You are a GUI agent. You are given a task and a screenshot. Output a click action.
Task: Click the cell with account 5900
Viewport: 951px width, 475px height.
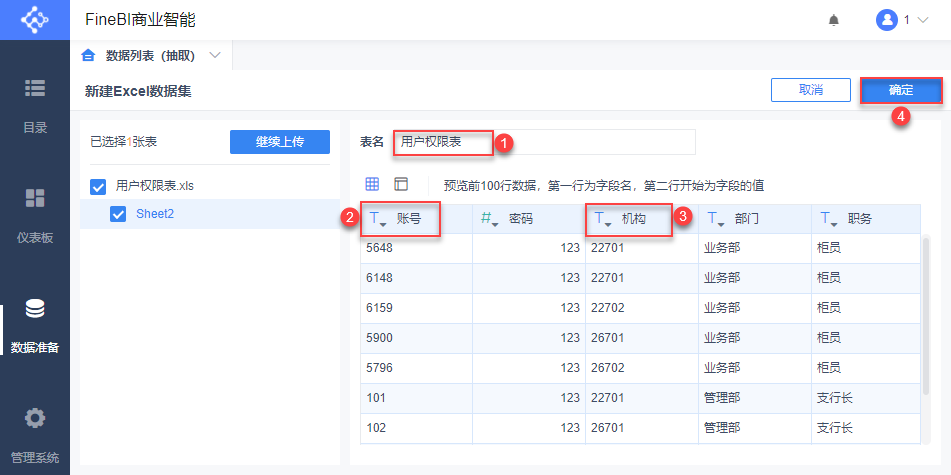(x=416, y=338)
